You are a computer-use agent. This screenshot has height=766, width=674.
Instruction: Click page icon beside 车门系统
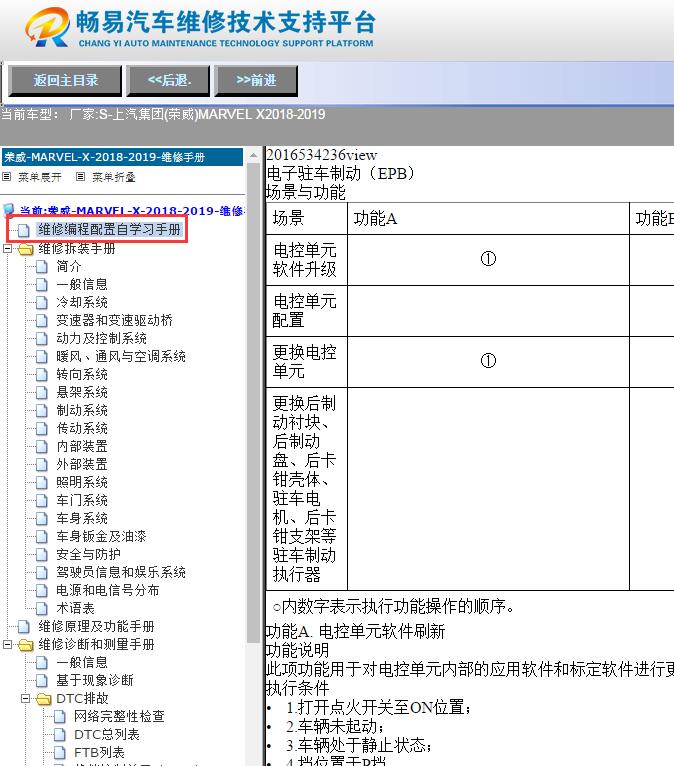[x=42, y=501]
